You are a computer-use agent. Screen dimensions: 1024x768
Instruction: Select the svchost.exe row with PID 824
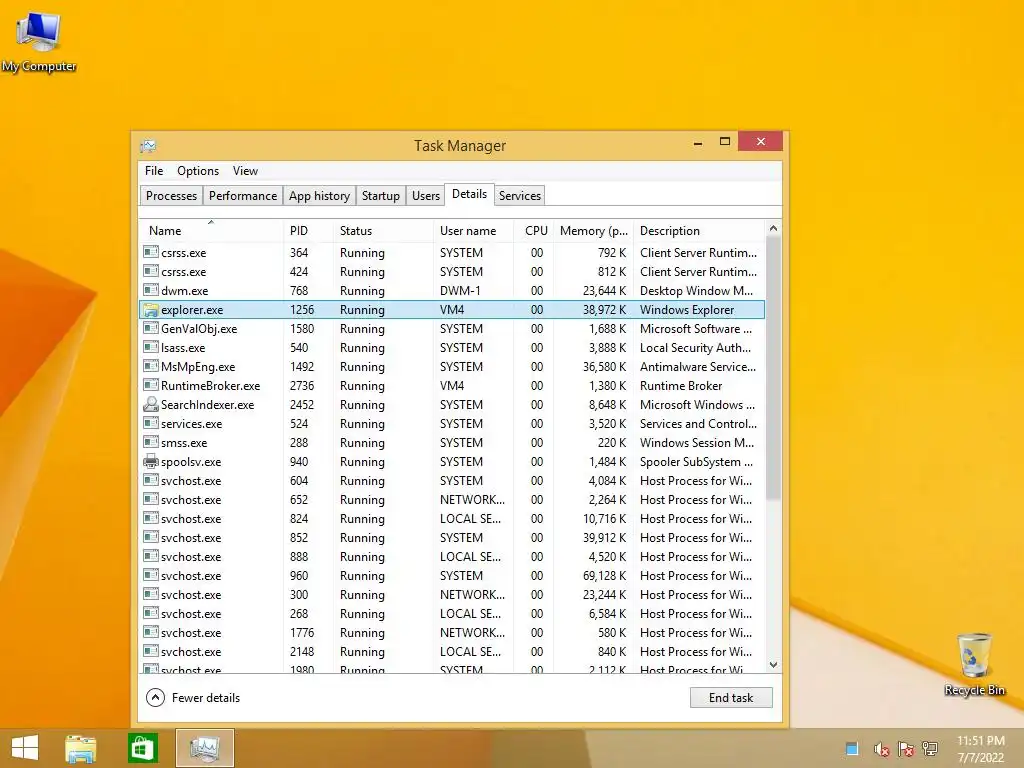(x=452, y=518)
